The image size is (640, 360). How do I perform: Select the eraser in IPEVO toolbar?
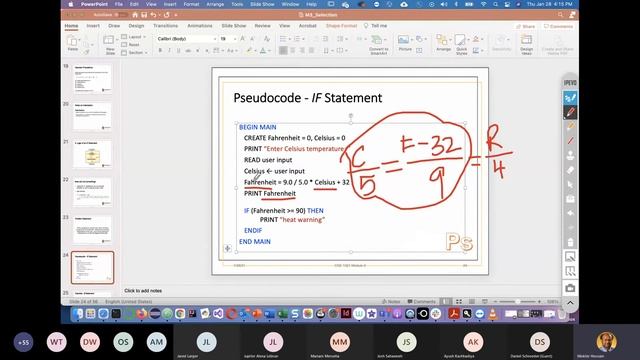click(x=570, y=170)
